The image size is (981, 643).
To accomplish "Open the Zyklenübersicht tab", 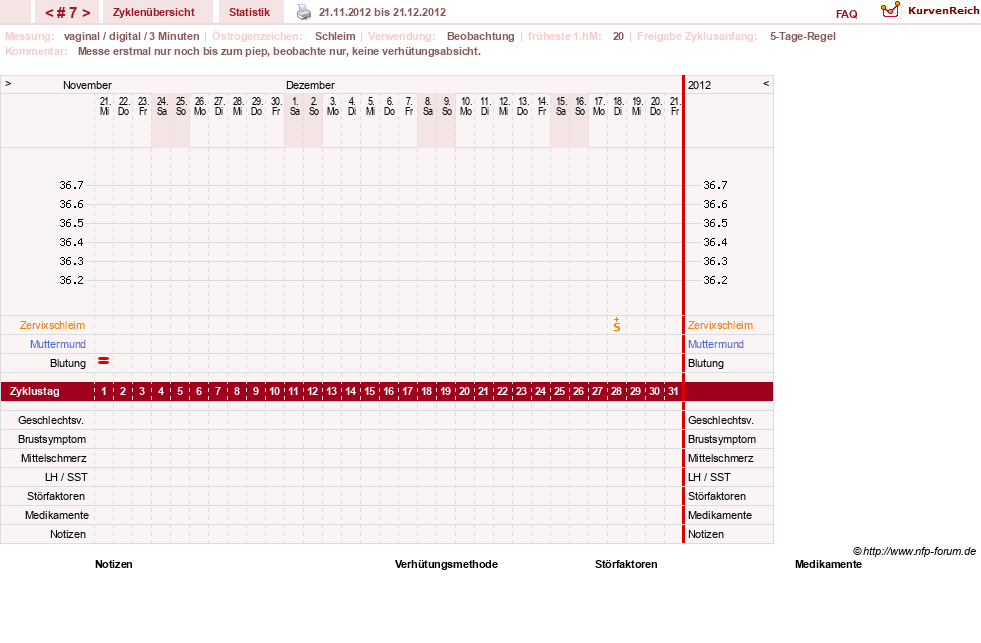I will click(x=153, y=12).
